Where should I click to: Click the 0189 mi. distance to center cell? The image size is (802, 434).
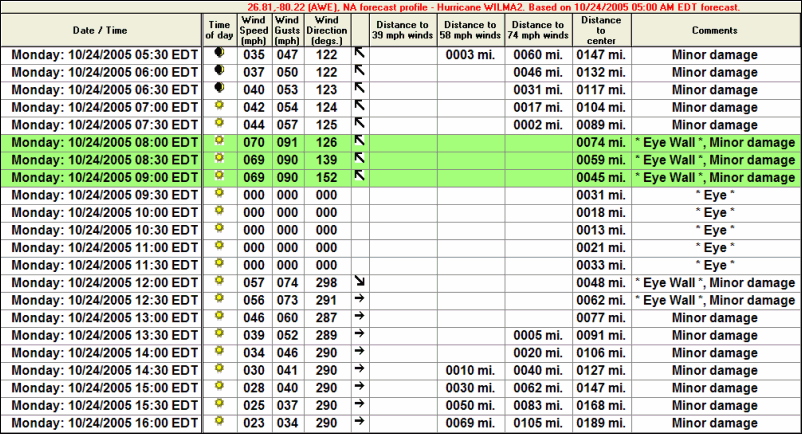(x=601, y=422)
